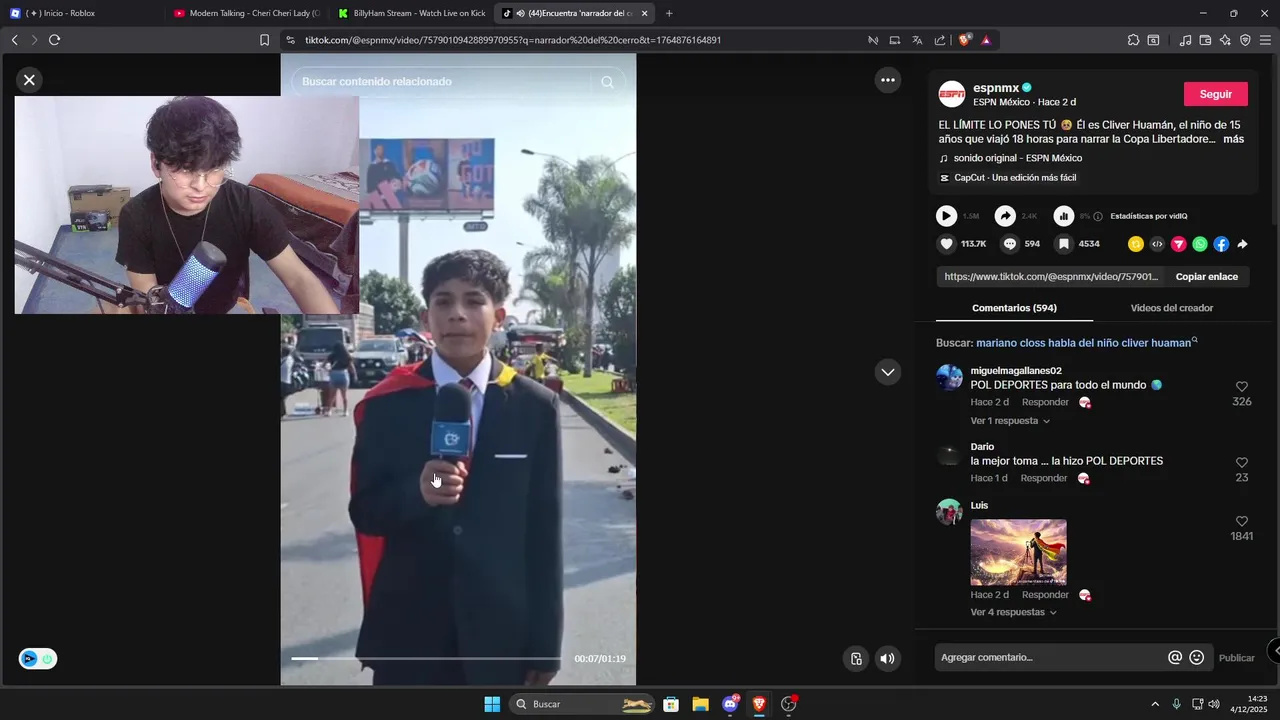Click the info icon next to 8%

1098,216
